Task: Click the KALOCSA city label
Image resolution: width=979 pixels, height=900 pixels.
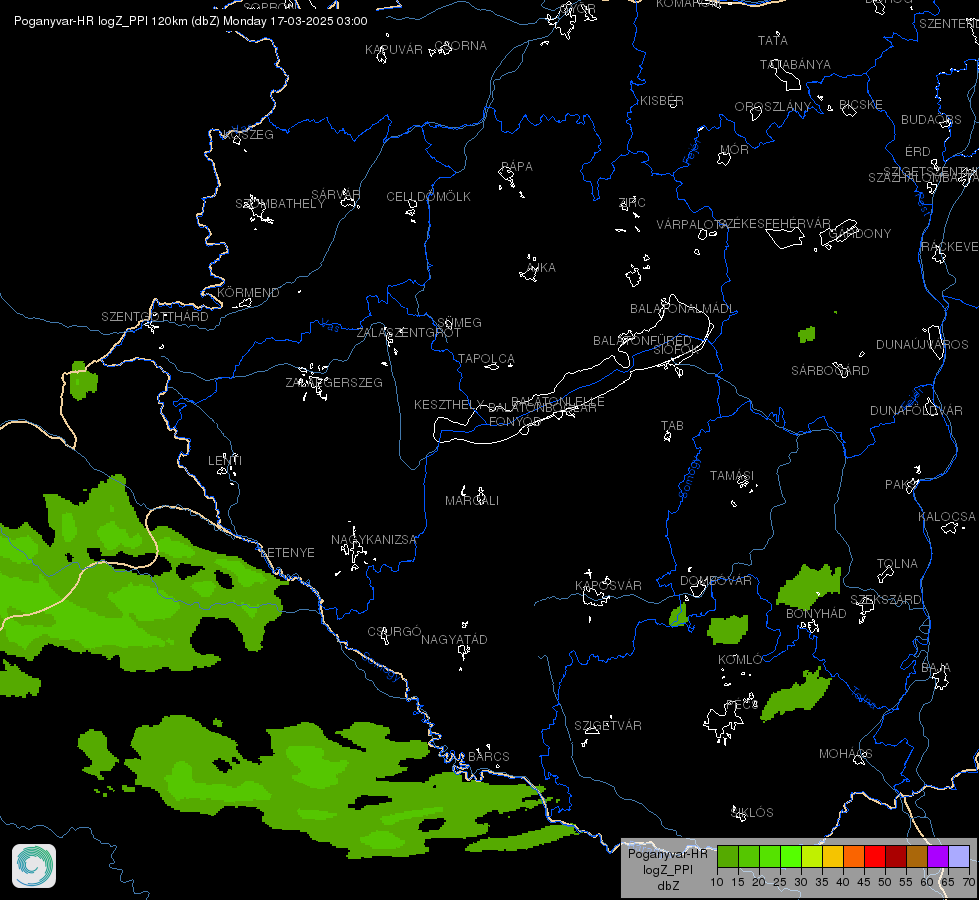Action: (947, 517)
